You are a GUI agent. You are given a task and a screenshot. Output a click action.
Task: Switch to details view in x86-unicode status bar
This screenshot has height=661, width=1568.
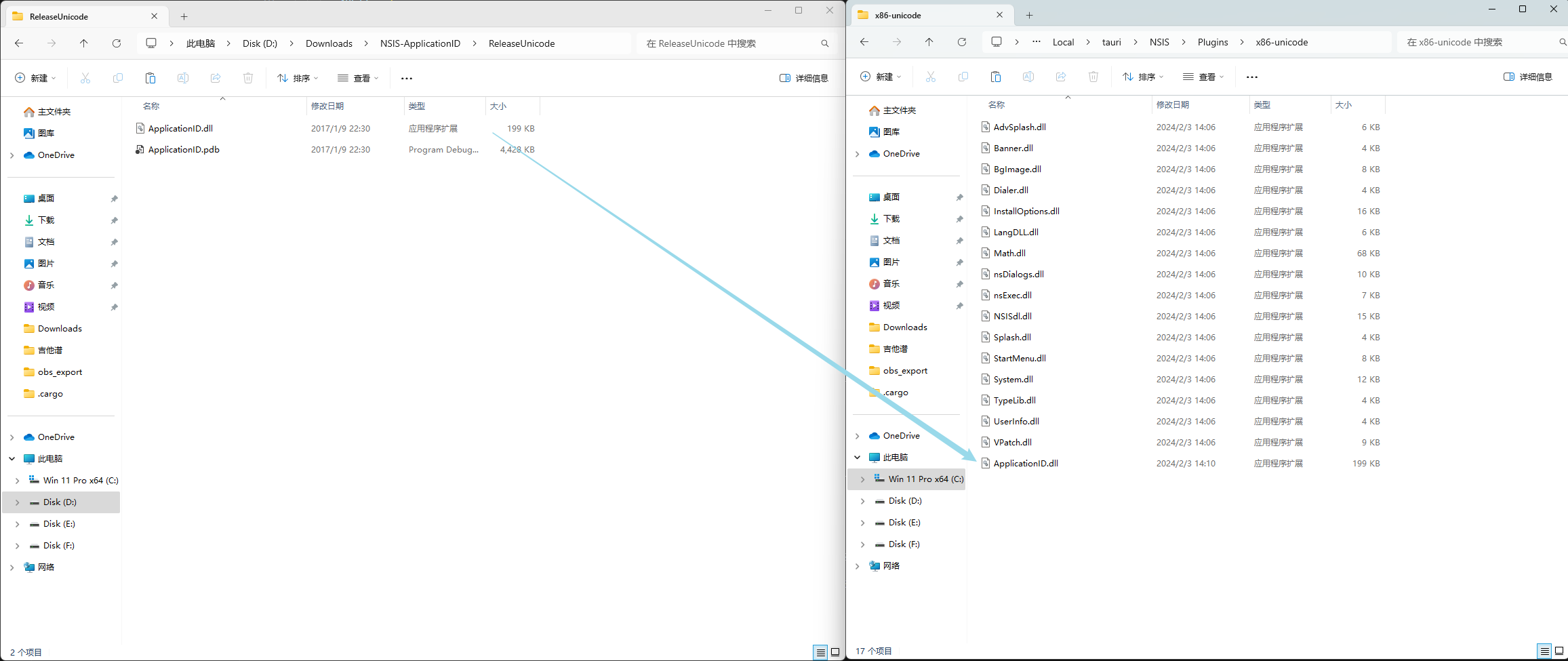(1544, 651)
